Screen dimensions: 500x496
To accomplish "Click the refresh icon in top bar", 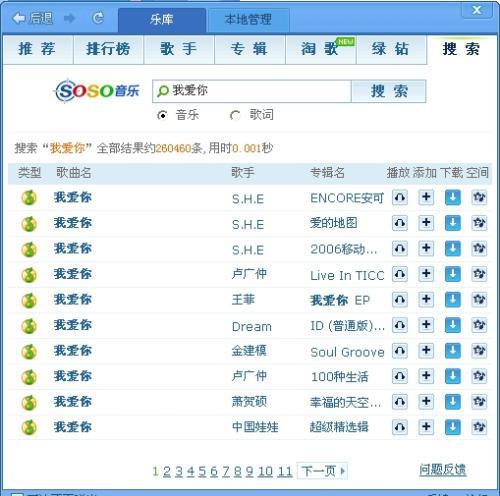I will (98, 18).
